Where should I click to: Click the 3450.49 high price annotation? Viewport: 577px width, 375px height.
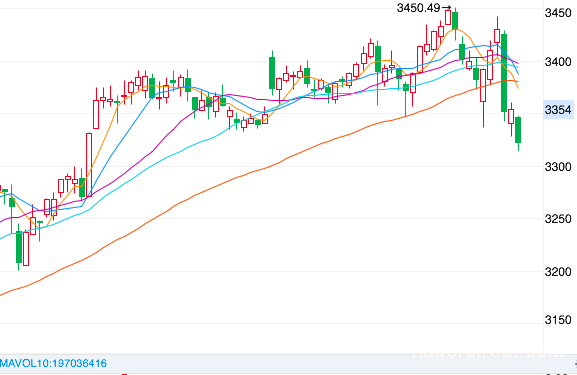pos(418,8)
